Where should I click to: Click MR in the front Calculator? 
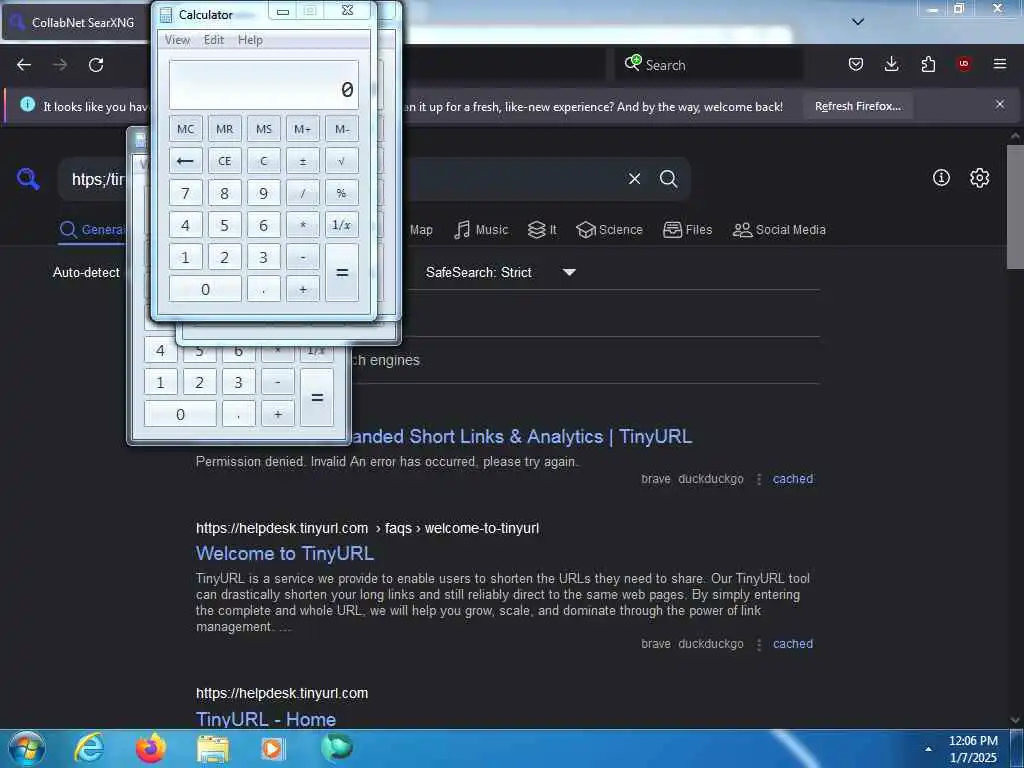225,129
